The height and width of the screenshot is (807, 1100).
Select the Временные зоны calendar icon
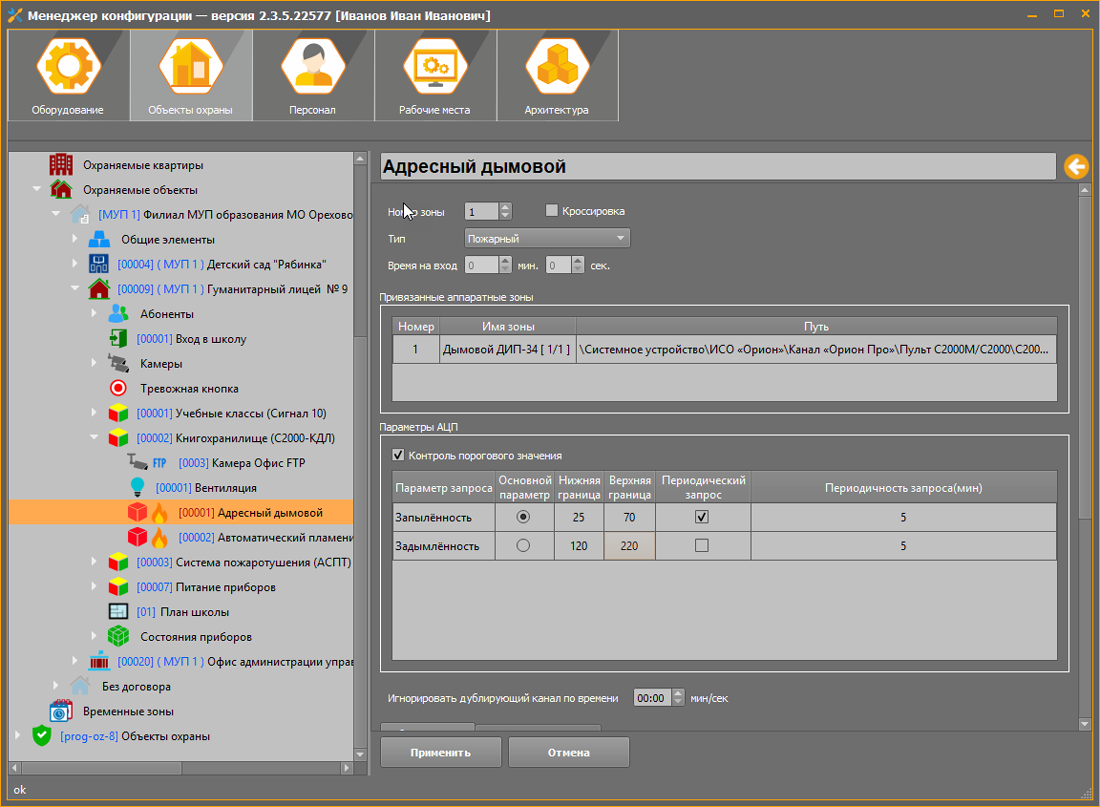61,711
